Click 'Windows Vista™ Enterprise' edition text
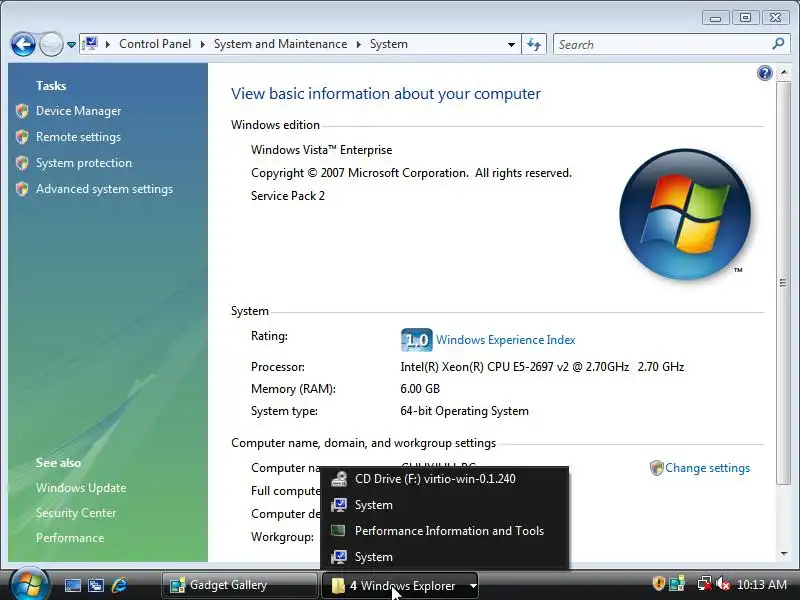 [x=321, y=150]
